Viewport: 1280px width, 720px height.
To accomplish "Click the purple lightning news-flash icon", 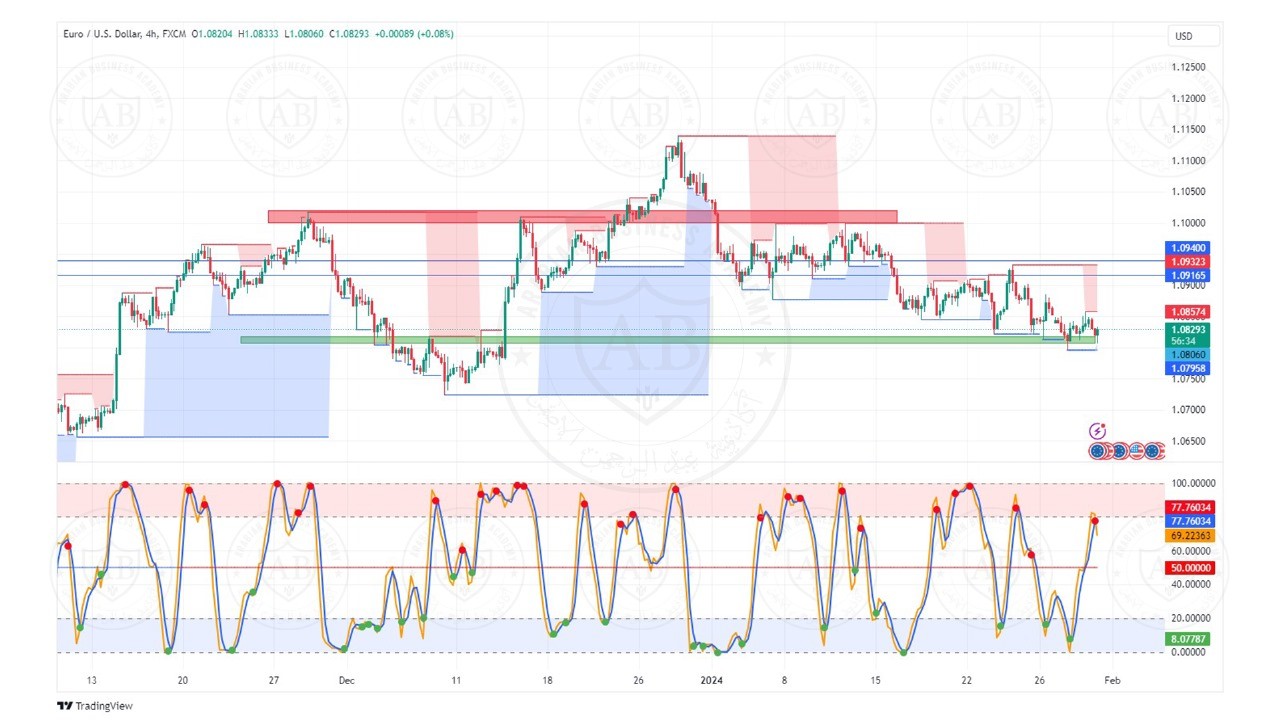I will click(1097, 432).
